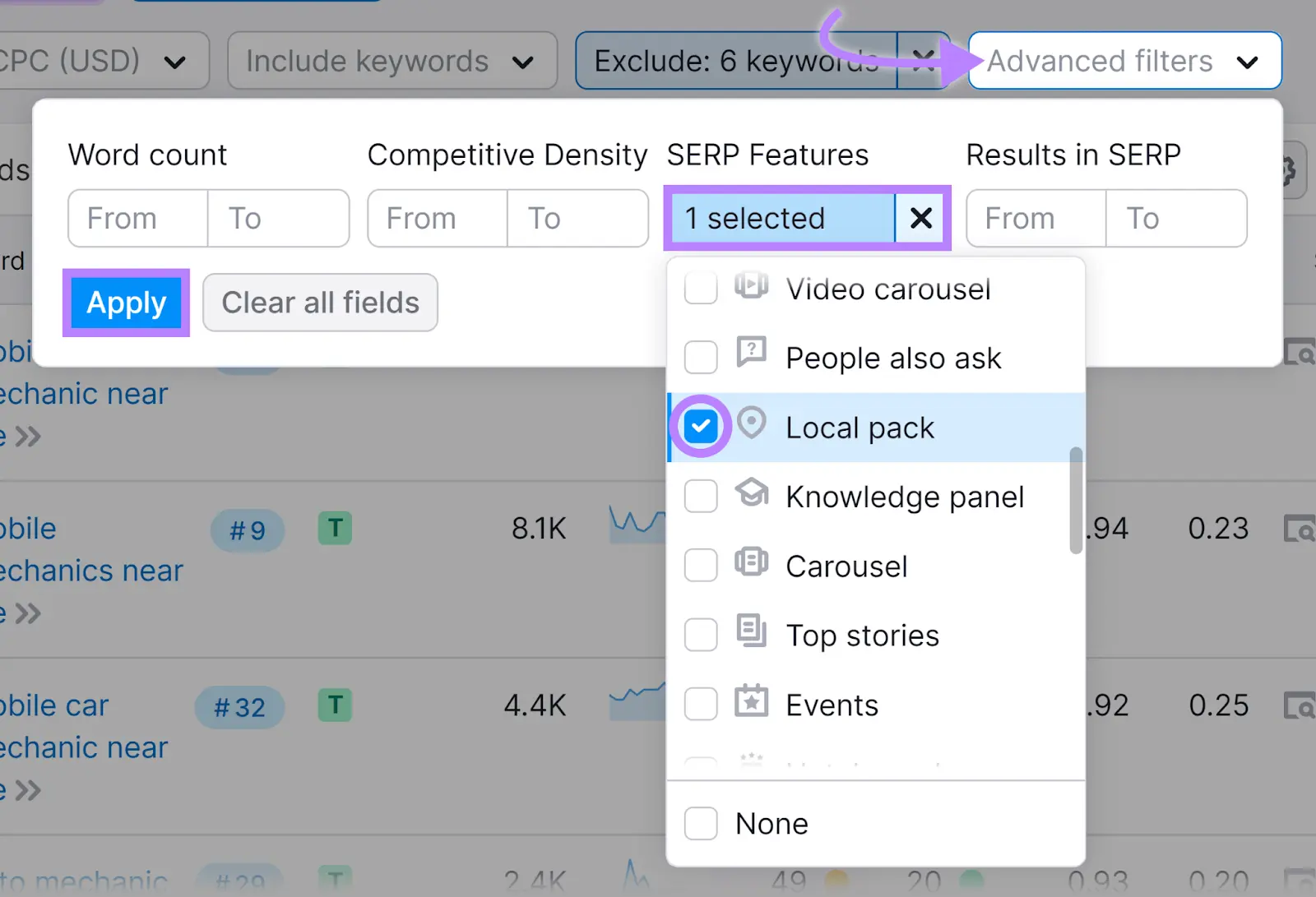Screen dimensions: 1316x897
Task: Uncheck the Local pack checkbox
Action: (700, 426)
